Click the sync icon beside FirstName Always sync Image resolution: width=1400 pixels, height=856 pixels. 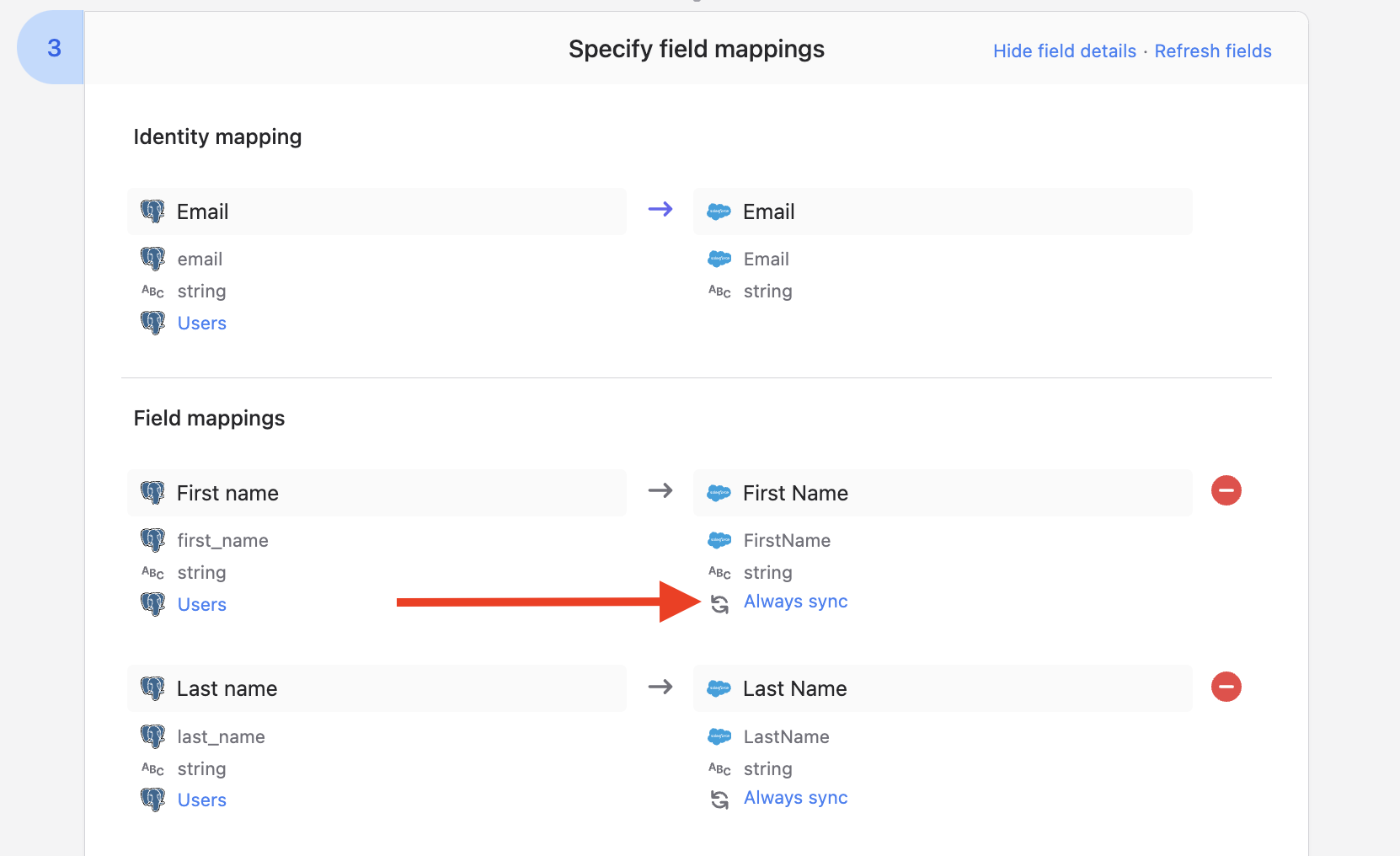pos(719,604)
